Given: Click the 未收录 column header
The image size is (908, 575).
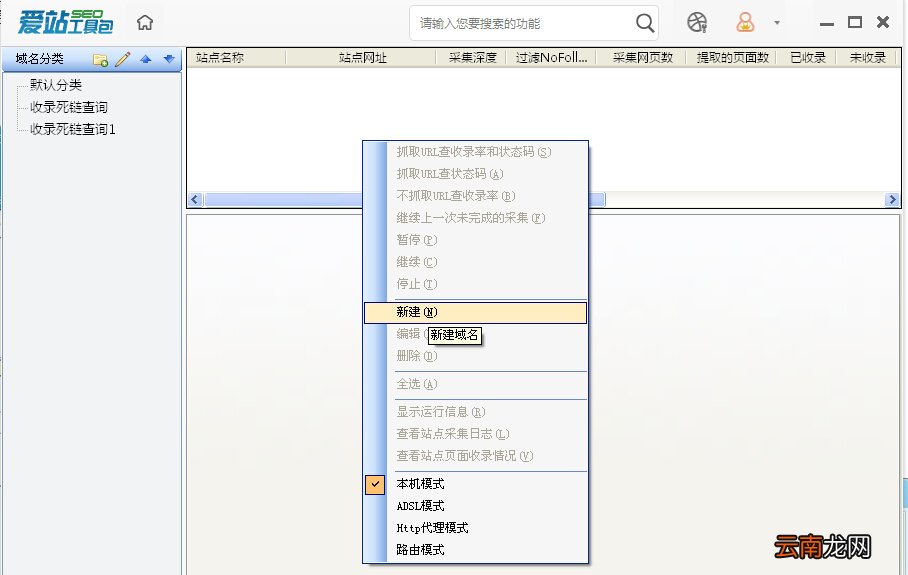Looking at the screenshot, I should coord(867,58).
